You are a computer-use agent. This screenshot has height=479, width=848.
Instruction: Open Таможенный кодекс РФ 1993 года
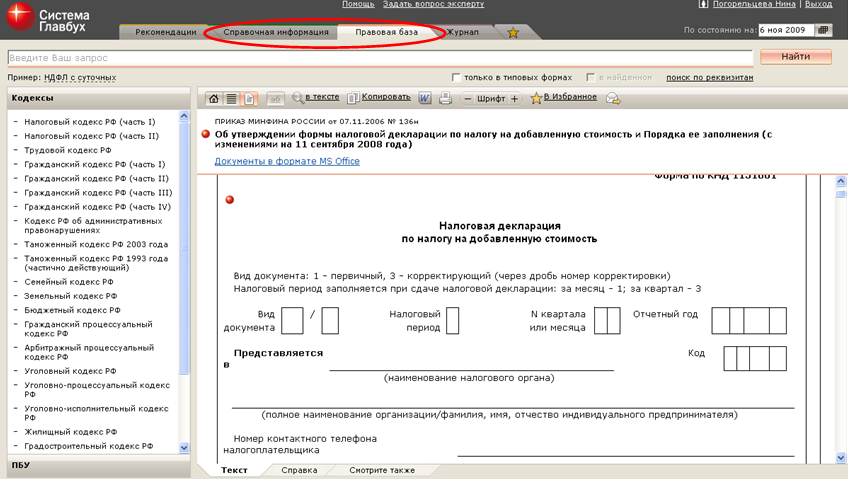point(96,263)
